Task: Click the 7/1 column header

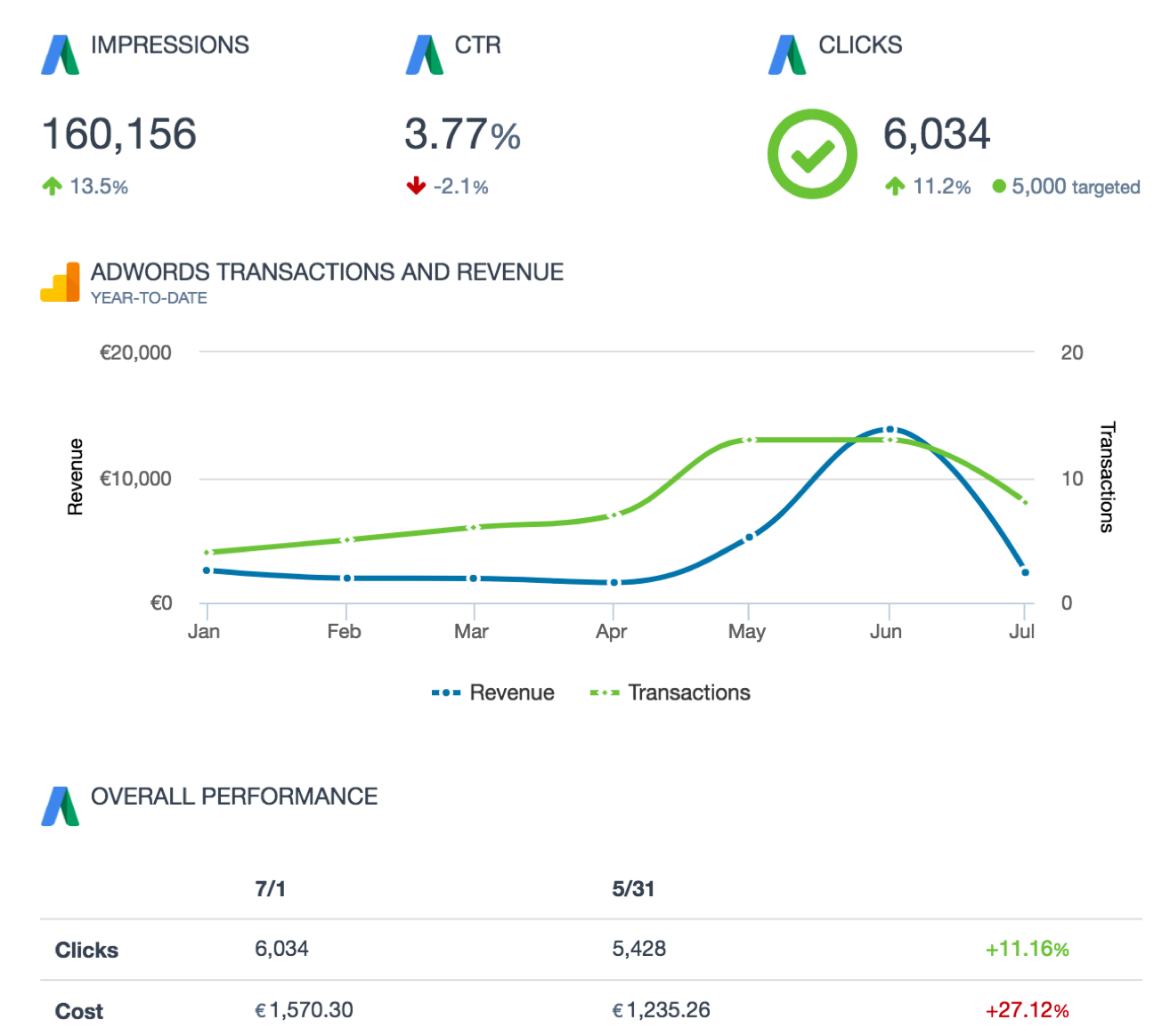Action: [270, 889]
